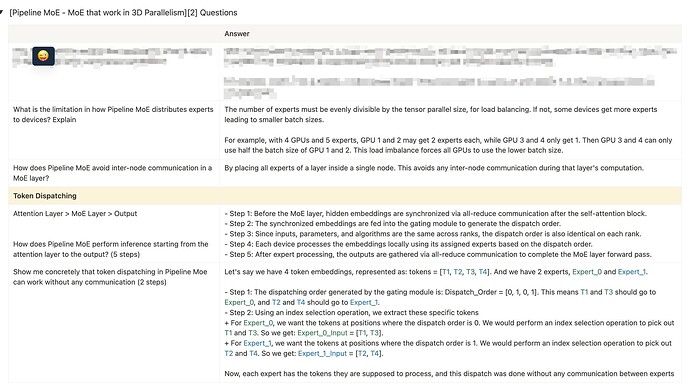The height and width of the screenshot is (391, 690).
Task: Click the Pipeline MoE 3D Parallelism Questions heading
Action: coord(123,13)
